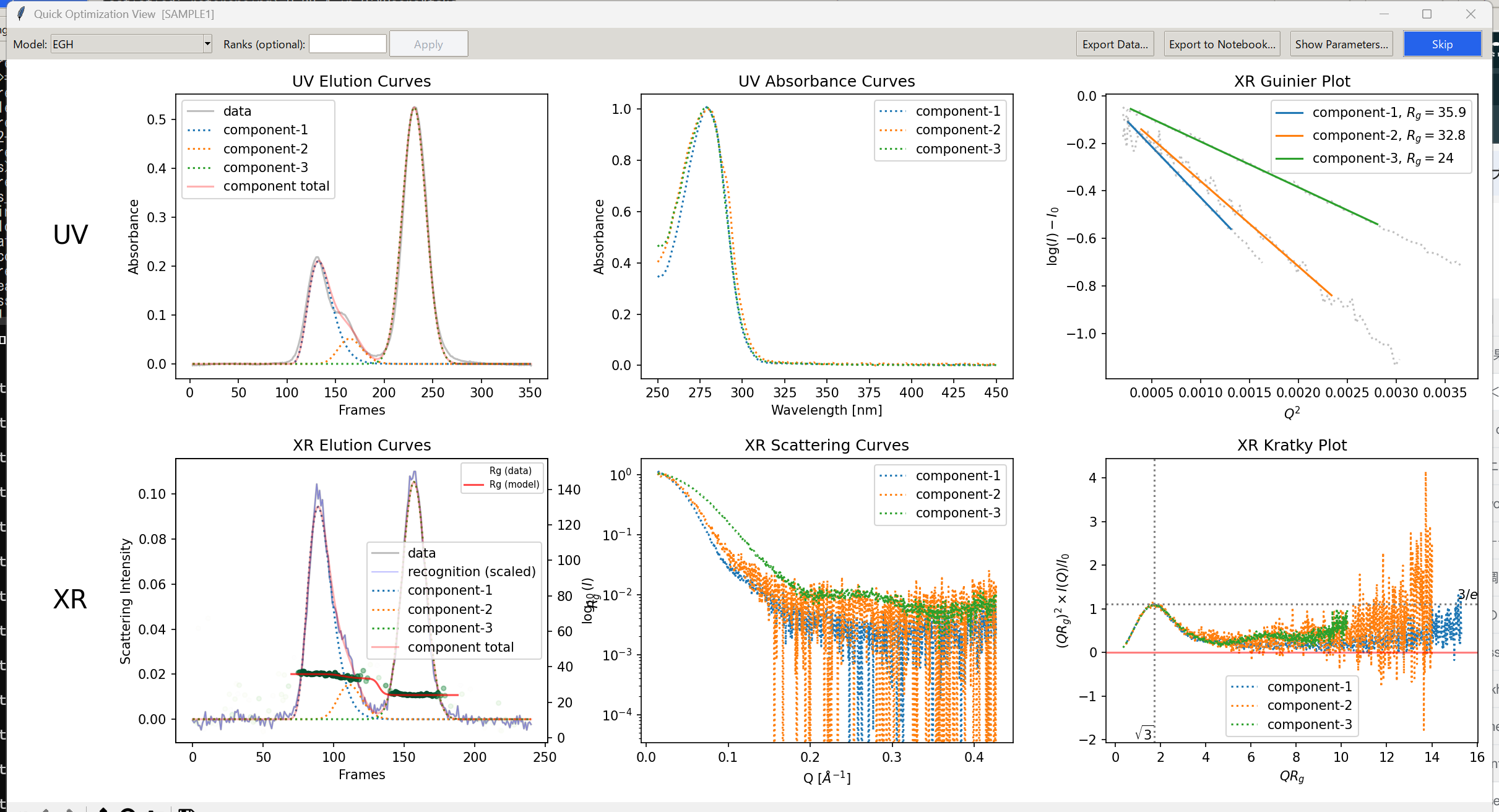Viewport: 1499px width, 812px height.
Task: Click legend entry 'component-3, Rg = 24'
Action: 1365,158
